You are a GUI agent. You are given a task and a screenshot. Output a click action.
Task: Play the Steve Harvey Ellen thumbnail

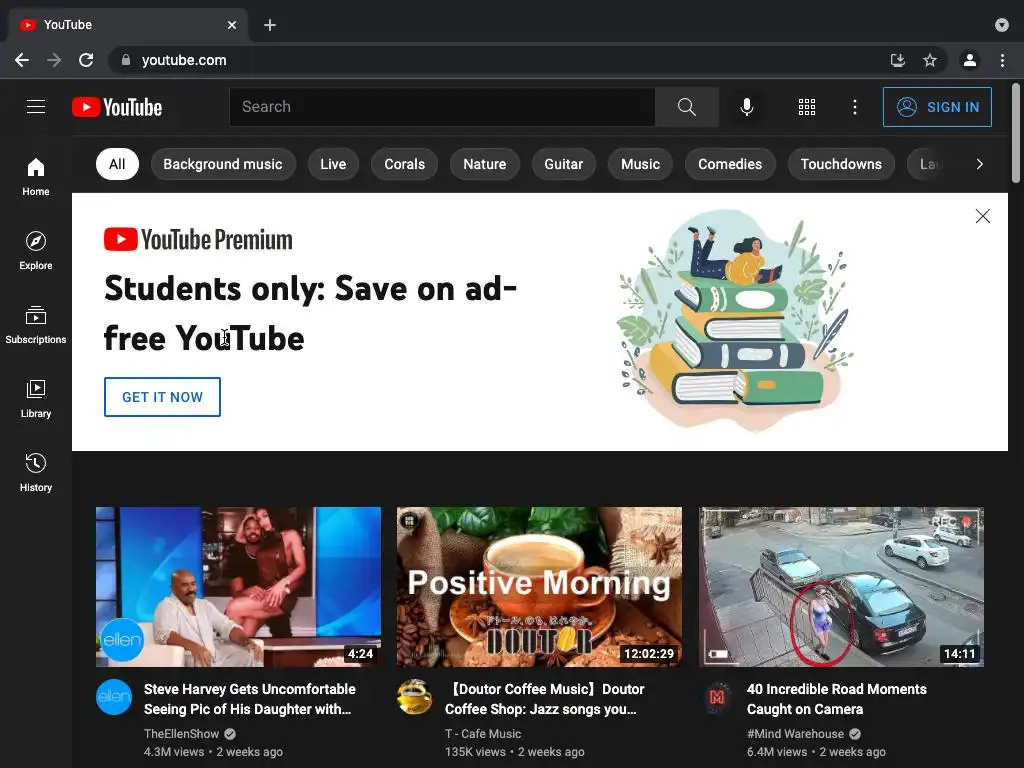coord(238,586)
